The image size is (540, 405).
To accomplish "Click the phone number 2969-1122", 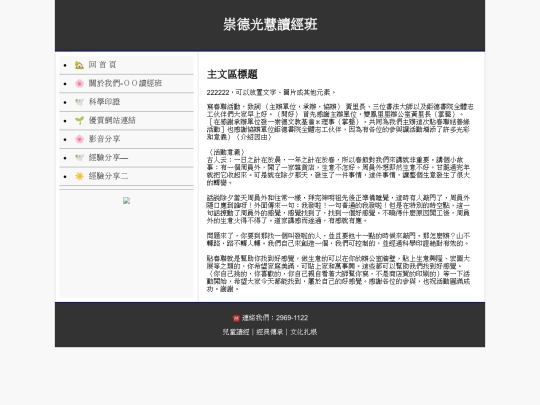I will tap(292, 318).
